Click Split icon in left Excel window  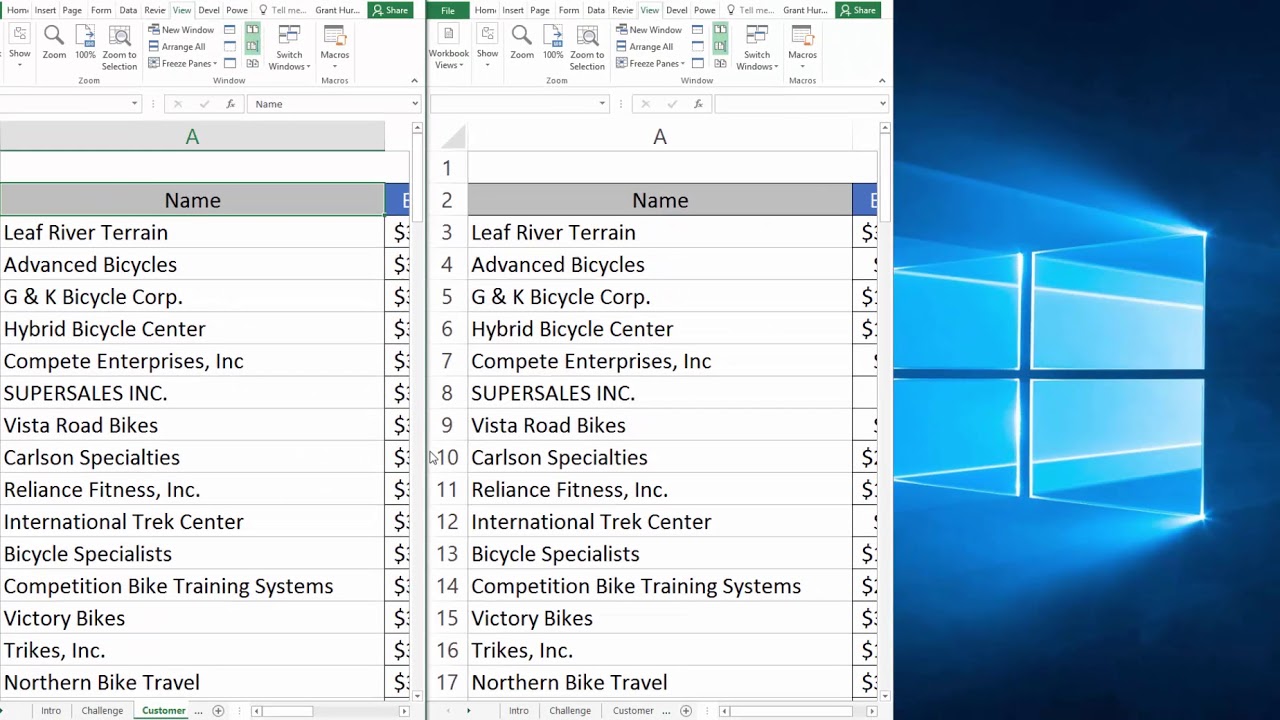click(x=230, y=30)
